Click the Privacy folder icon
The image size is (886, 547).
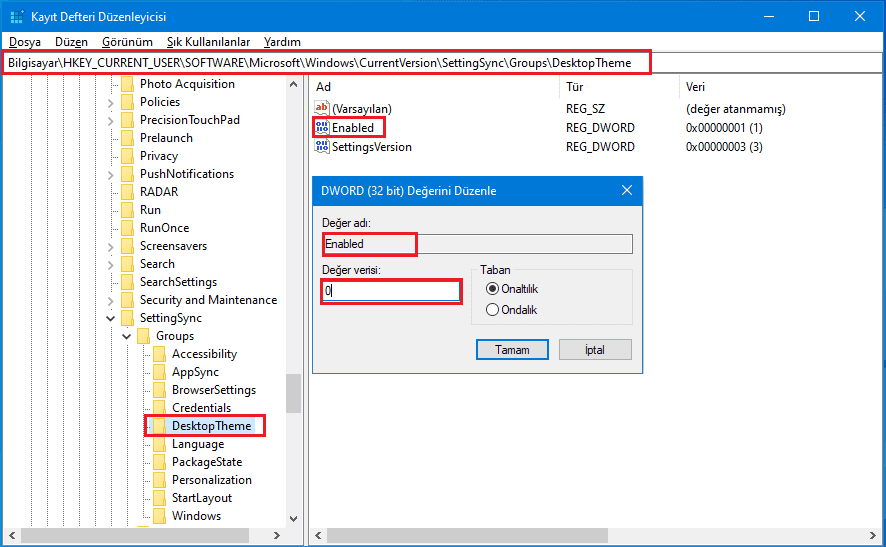coord(128,156)
